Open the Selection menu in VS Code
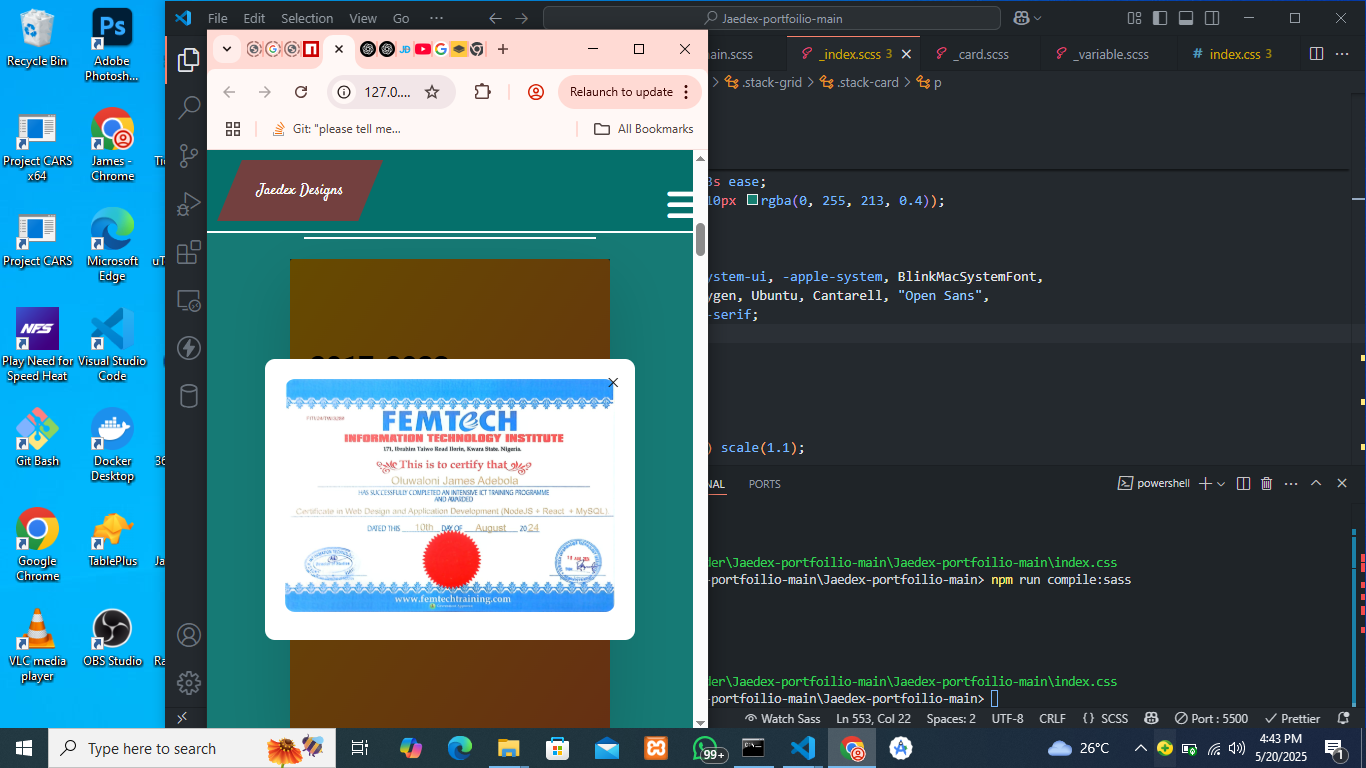This screenshot has height=768, width=1366. pos(307,18)
